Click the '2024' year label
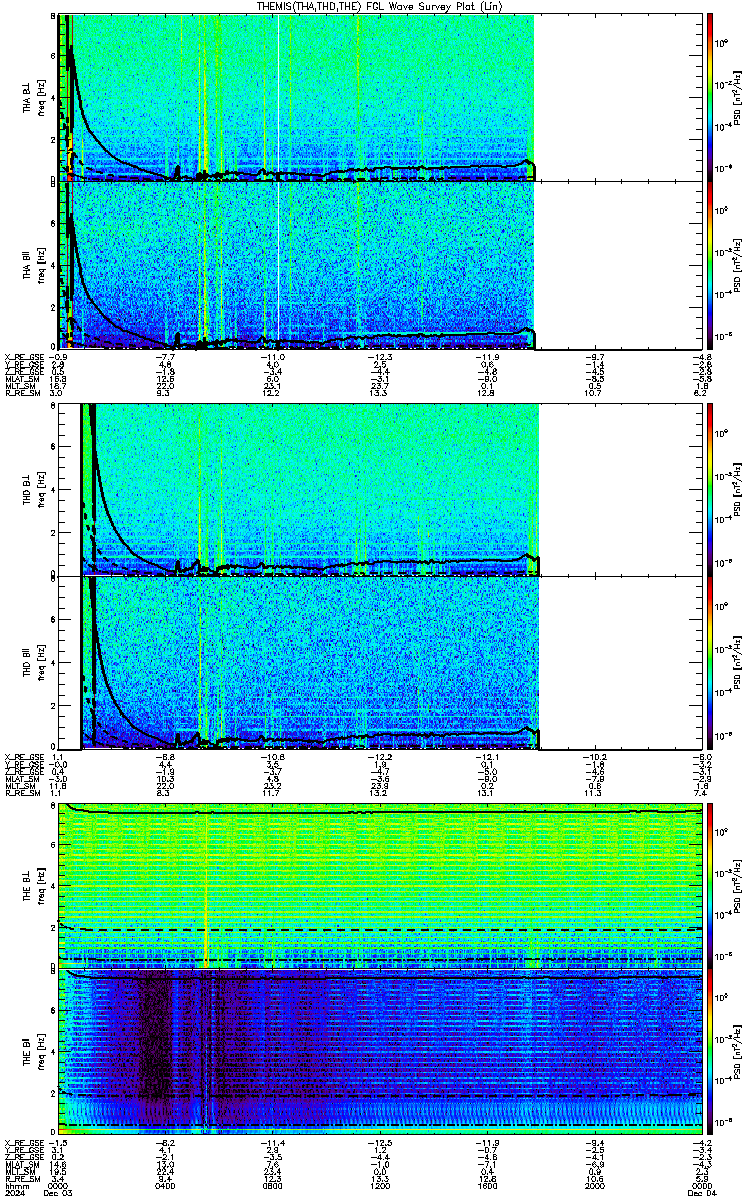The width and height of the screenshot is (750, 1200). pyautogui.click(x=13, y=1193)
